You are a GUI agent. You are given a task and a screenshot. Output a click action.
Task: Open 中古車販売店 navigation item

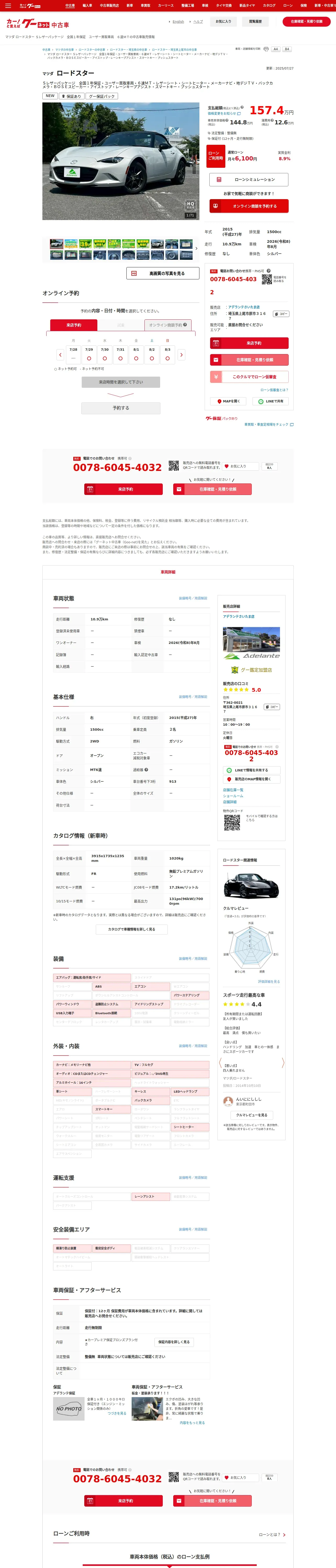pos(109,5)
